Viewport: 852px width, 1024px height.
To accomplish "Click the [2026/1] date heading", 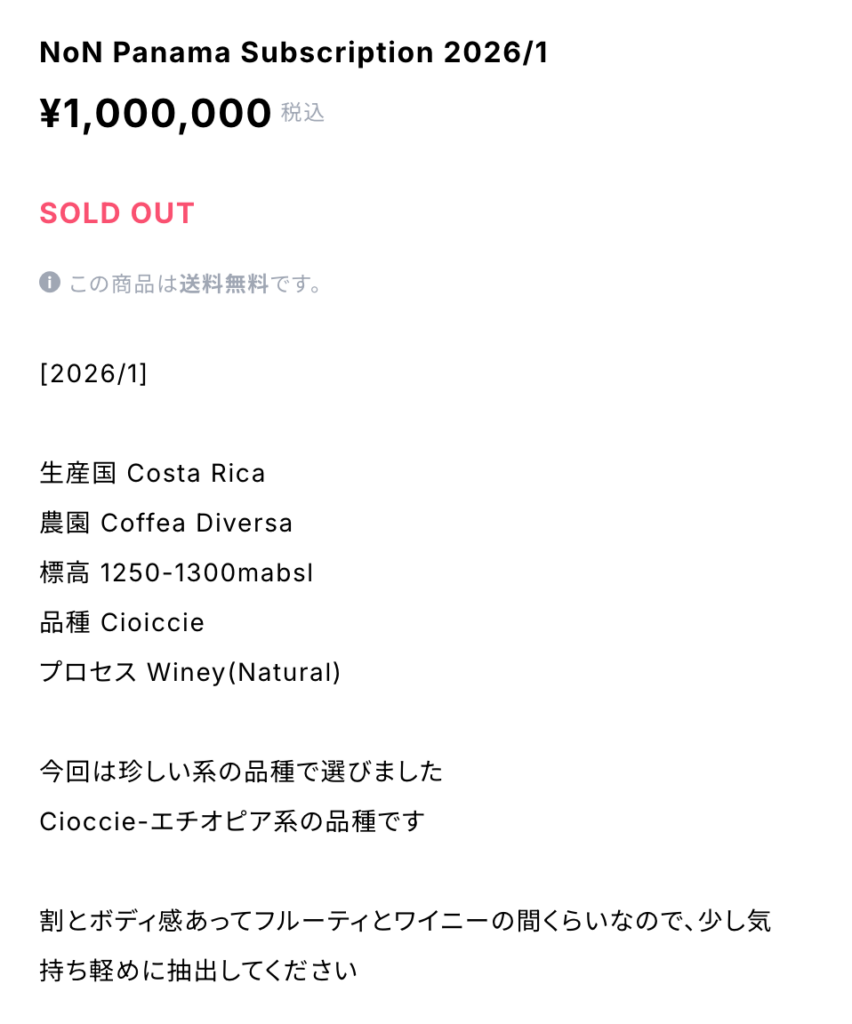I will pyautogui.click(x=93, y=373).
